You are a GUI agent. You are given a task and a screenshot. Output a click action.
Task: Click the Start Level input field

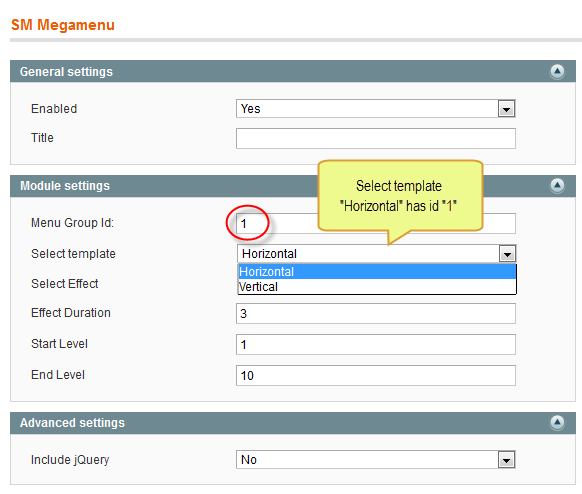point(376,344)
